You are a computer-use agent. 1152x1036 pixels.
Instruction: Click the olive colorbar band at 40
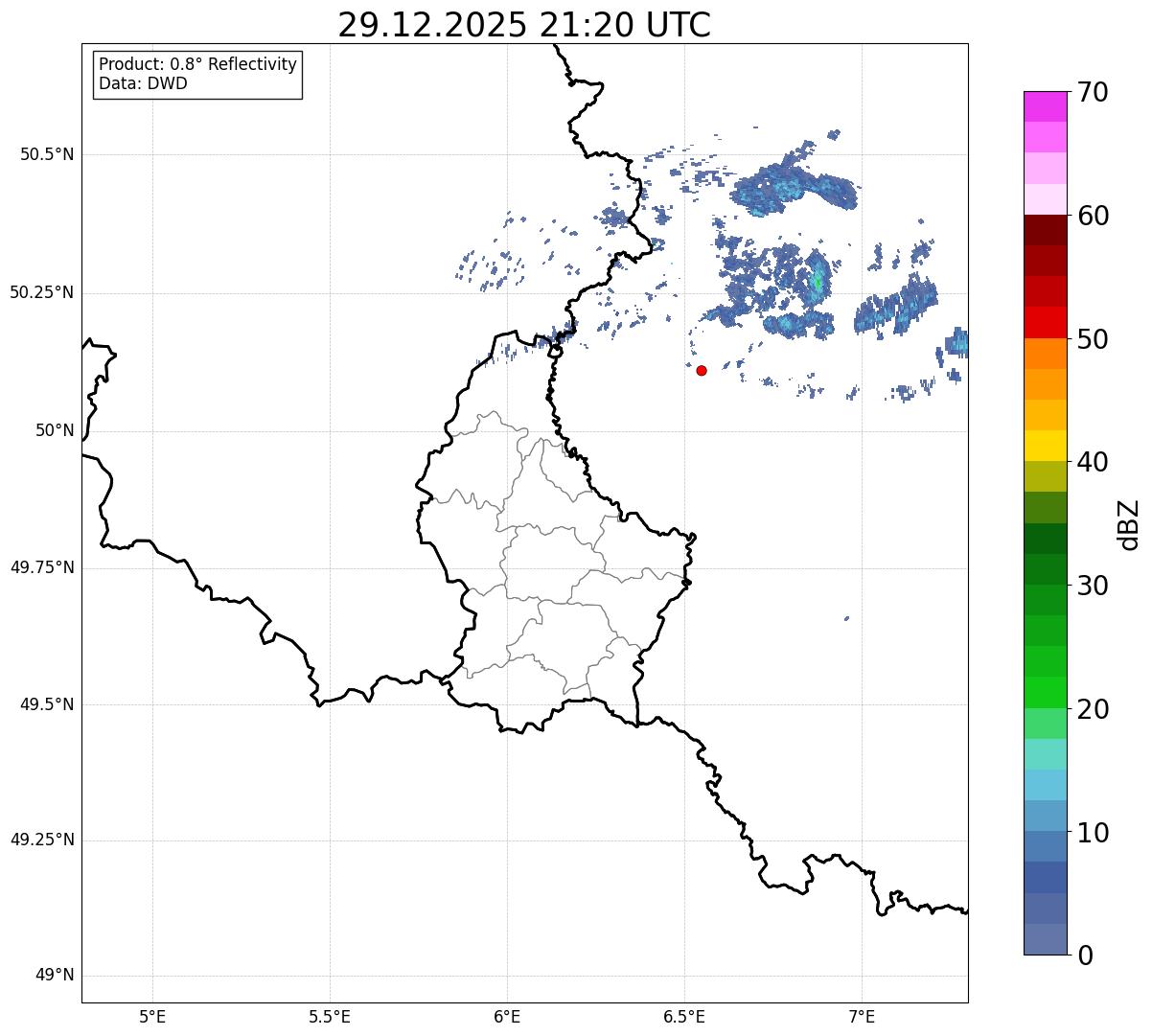pos(1045,476)
